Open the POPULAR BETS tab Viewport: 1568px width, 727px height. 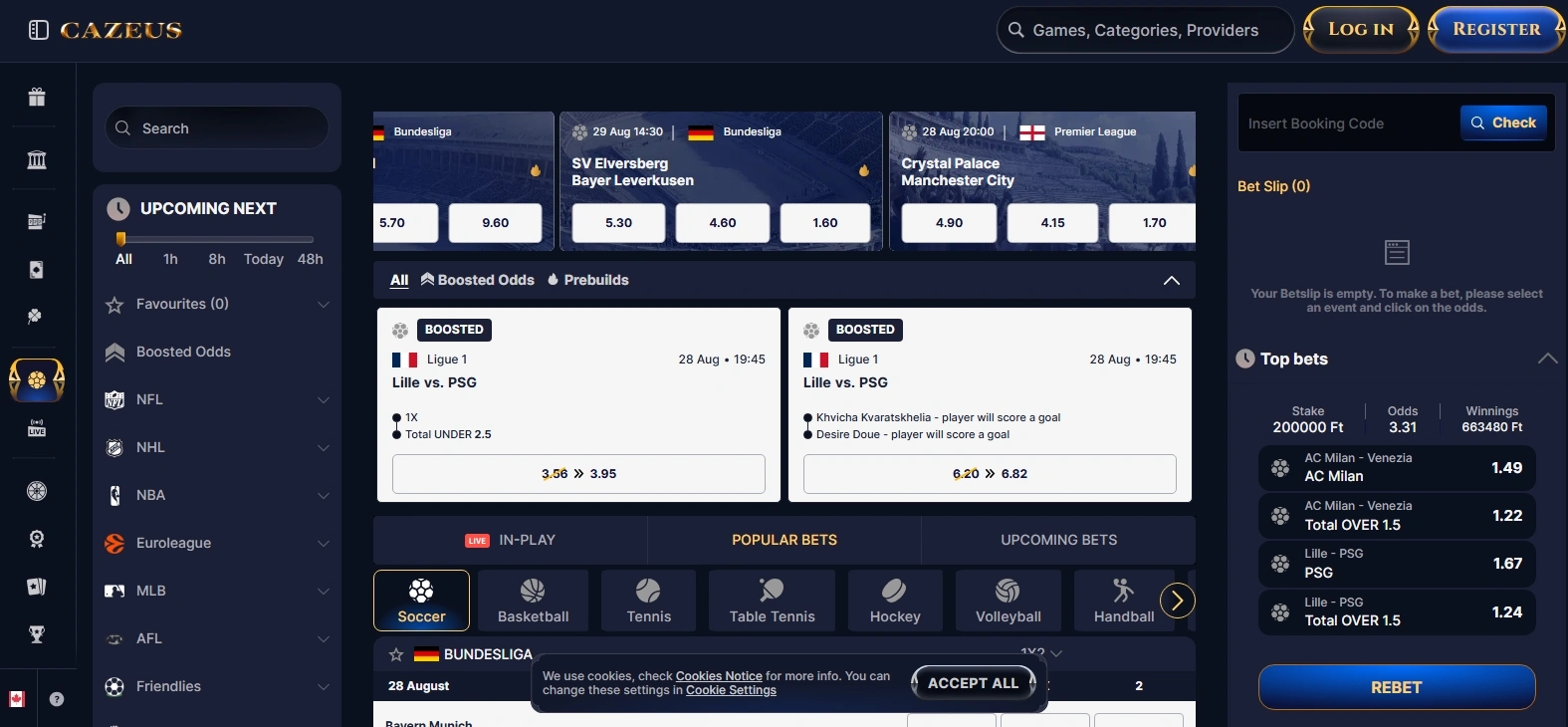784,540
